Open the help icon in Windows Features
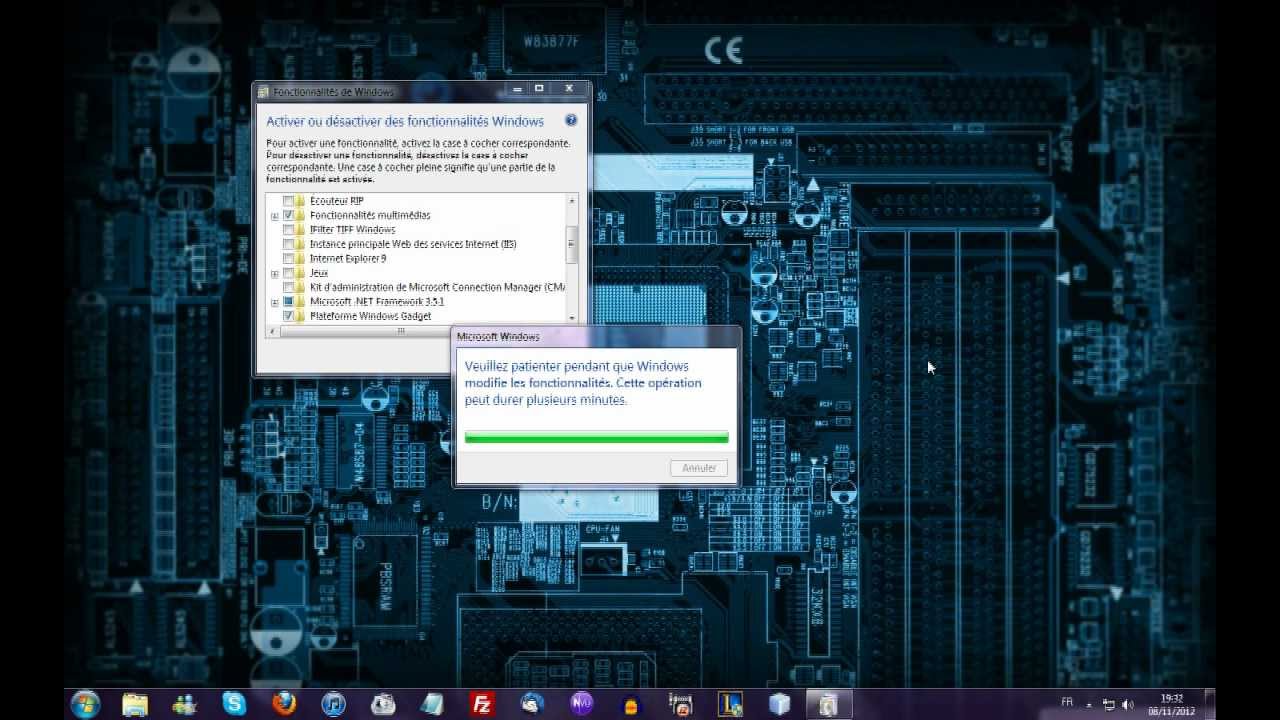 571,120
